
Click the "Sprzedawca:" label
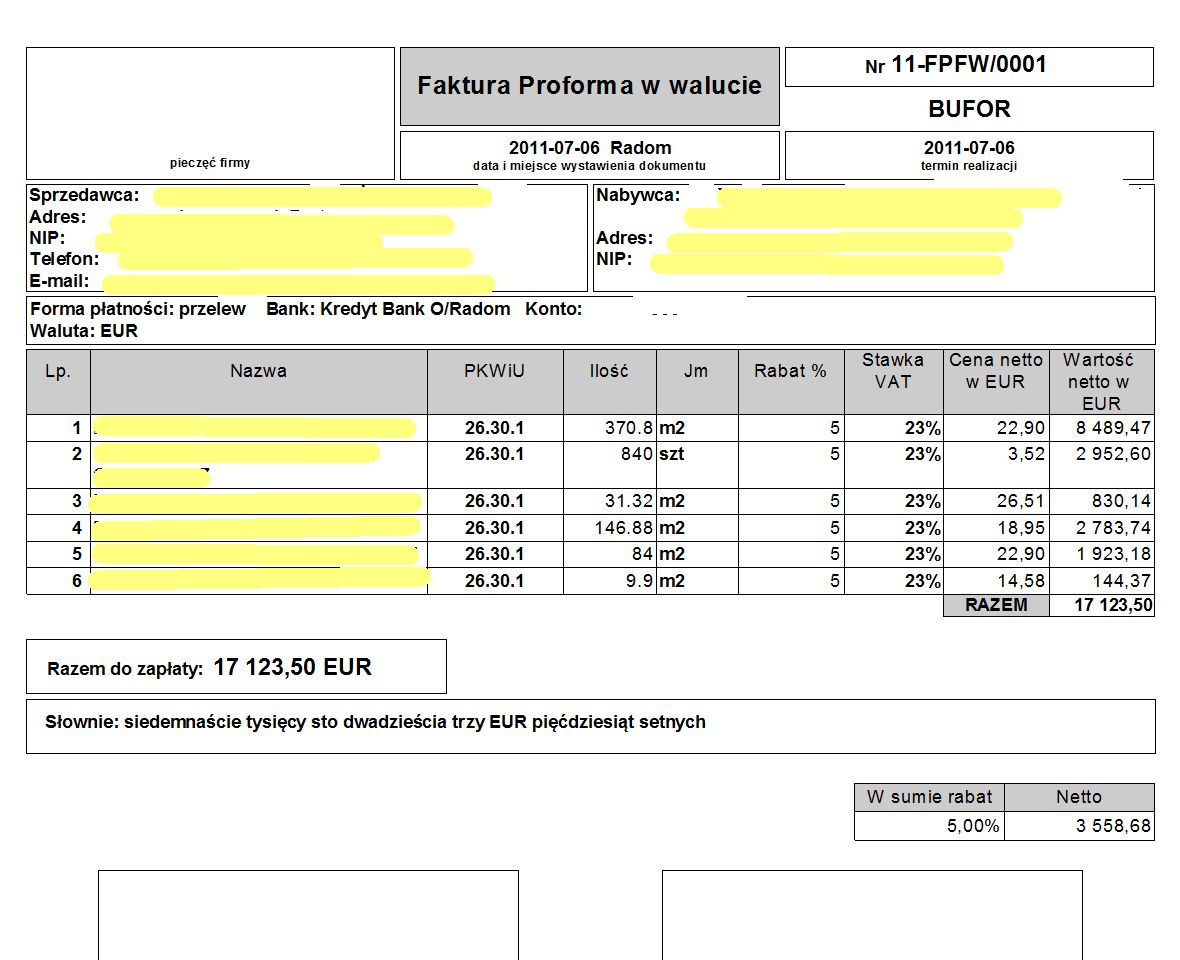(x=84, y=195)
